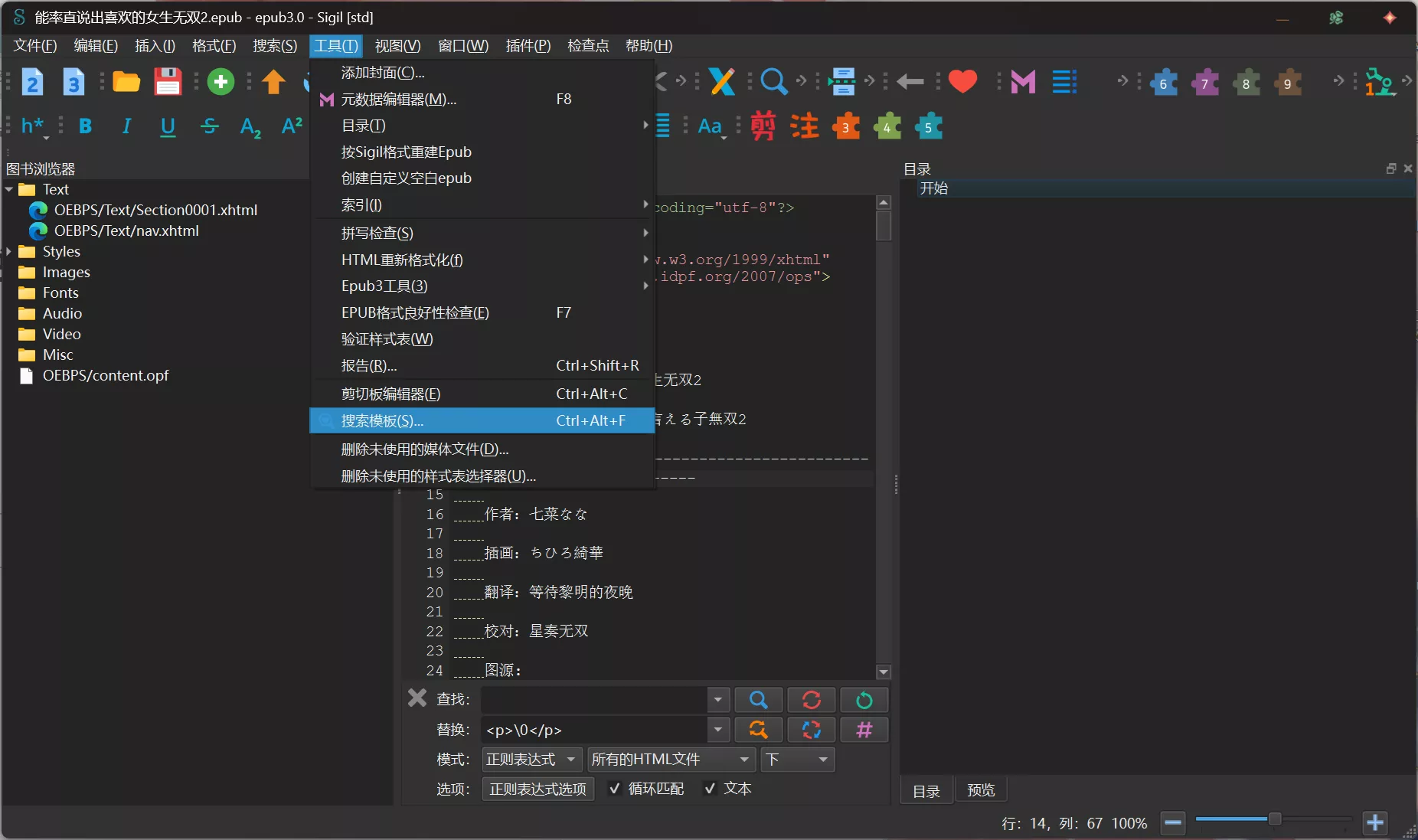The image size is (1418, 840).
Task: Close the Find and Replace panel
Action: click(417, 698)
